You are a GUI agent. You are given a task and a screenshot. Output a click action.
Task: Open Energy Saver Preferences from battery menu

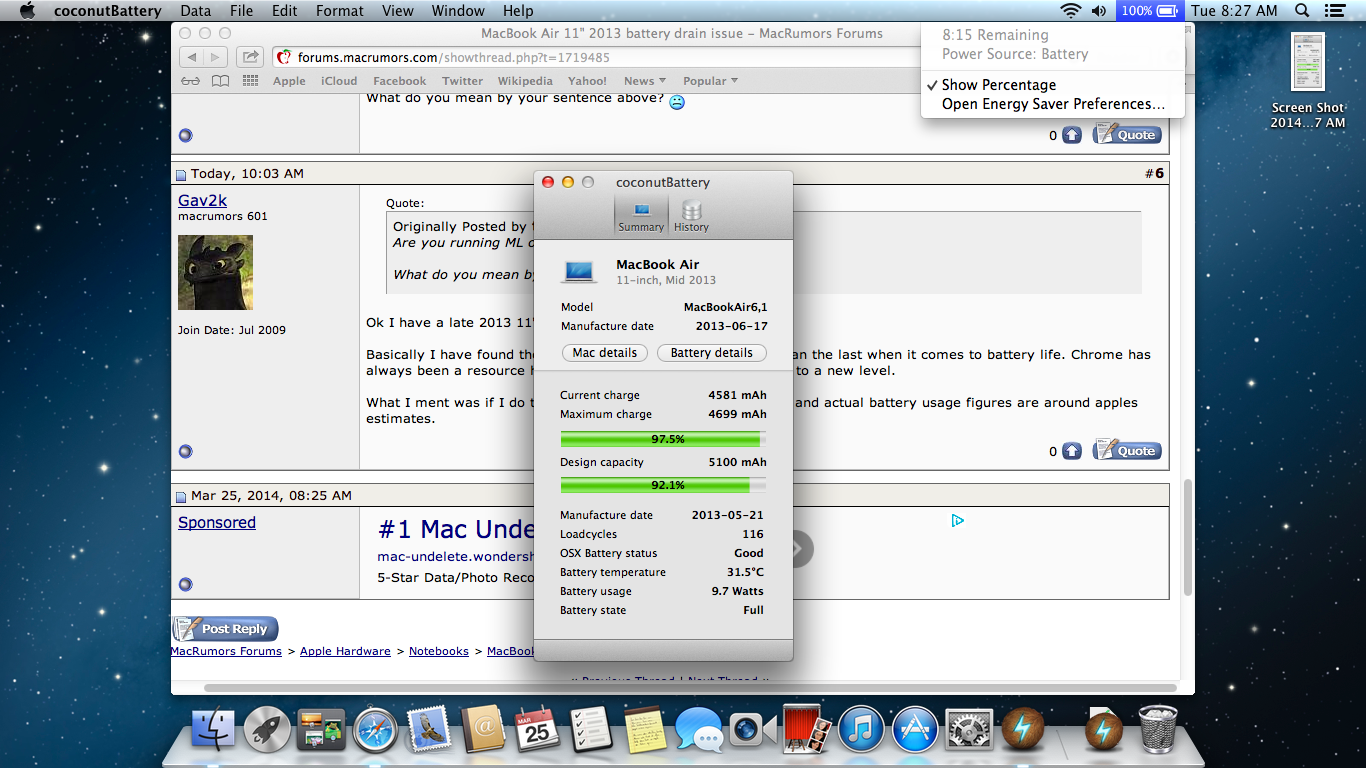pyautogui.click(x=1052, y=104)
